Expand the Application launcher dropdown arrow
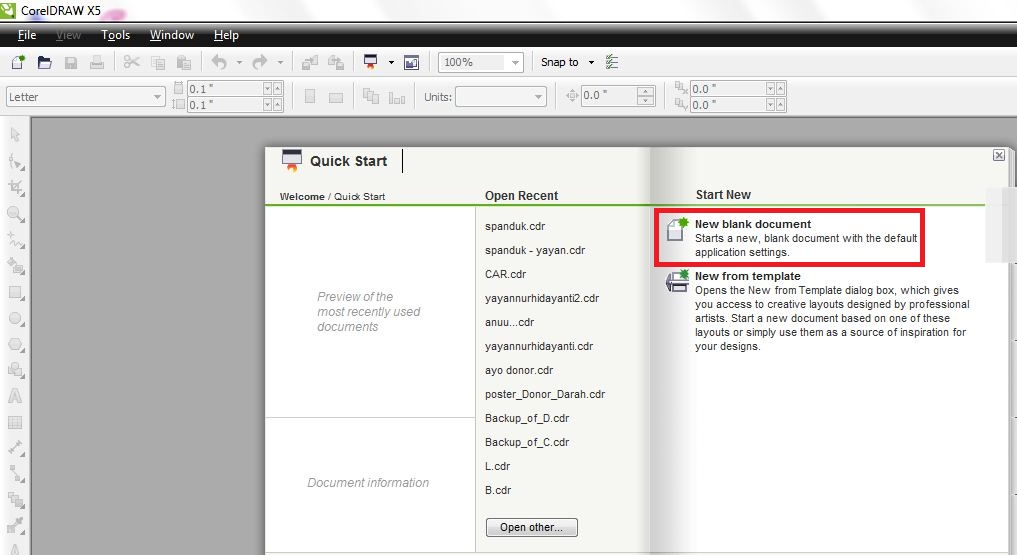Viewport: 1017px width, 555px height. coord(391,62)
